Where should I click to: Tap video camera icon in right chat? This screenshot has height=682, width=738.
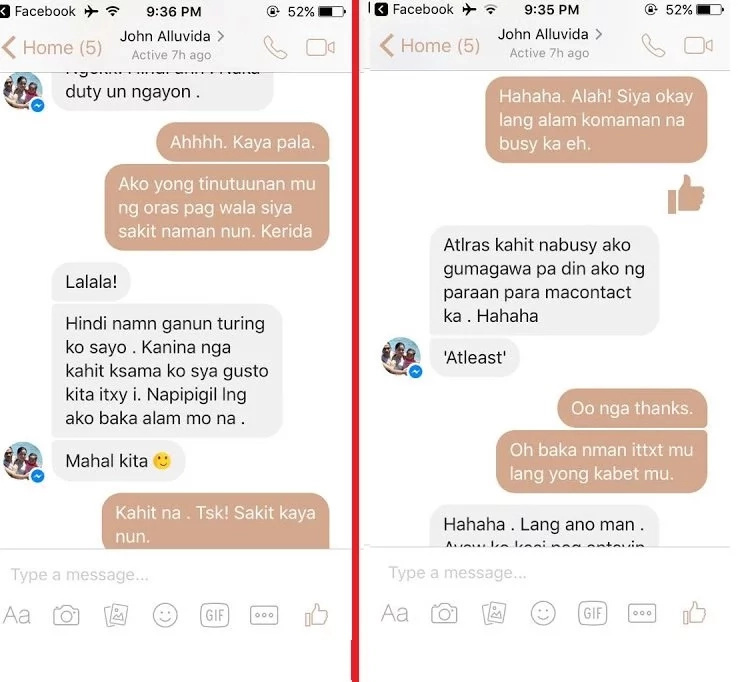pyautogui.click(x=698, y=46)
